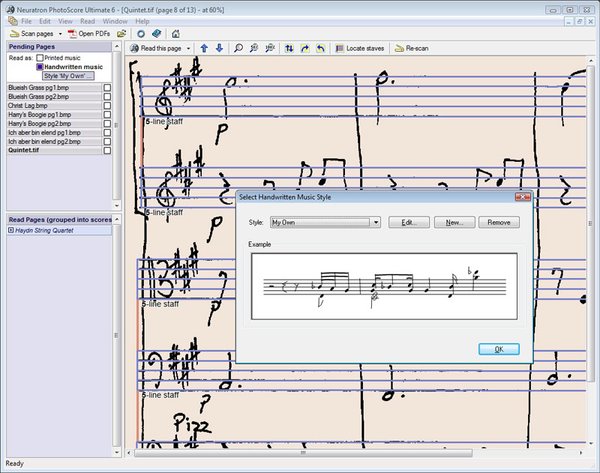
Task: Open the Edit menu
Action: 45,21
